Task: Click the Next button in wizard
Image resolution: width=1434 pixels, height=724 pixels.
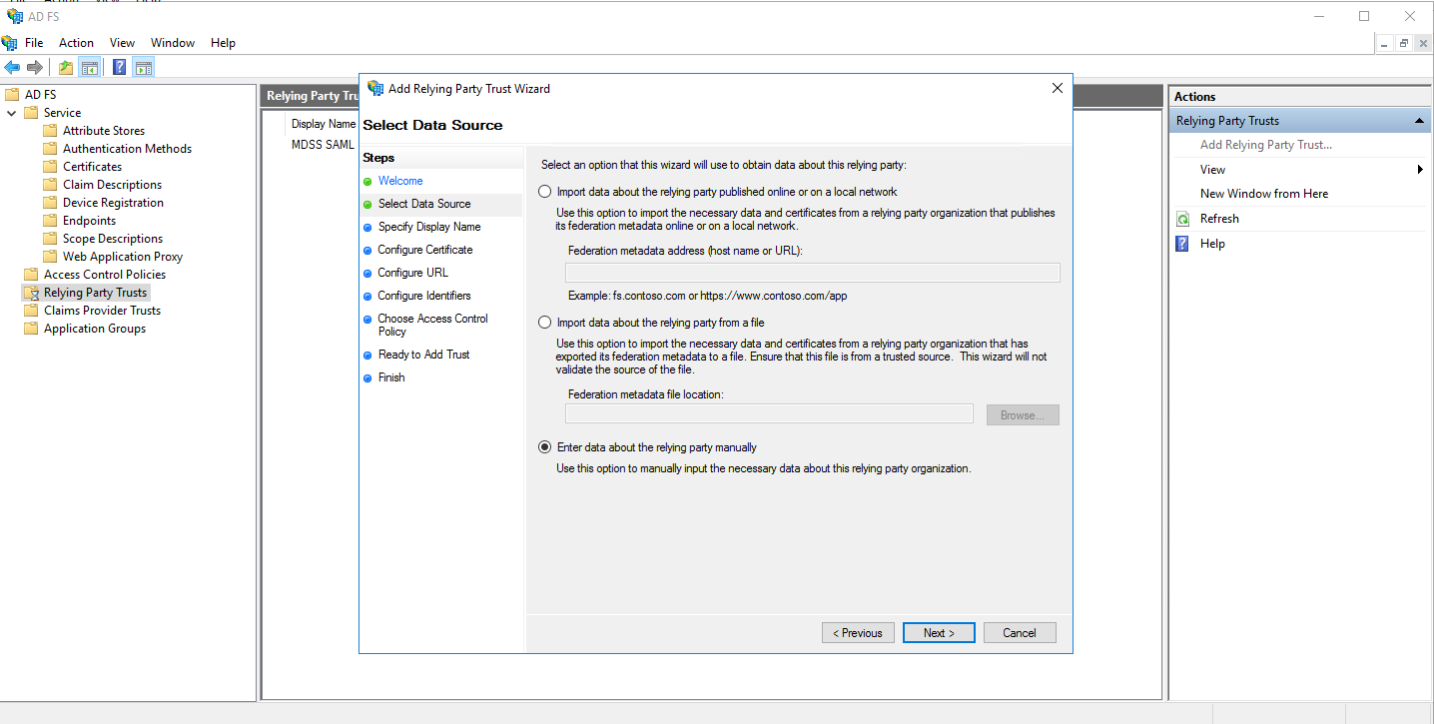Action: pos(939,633)
